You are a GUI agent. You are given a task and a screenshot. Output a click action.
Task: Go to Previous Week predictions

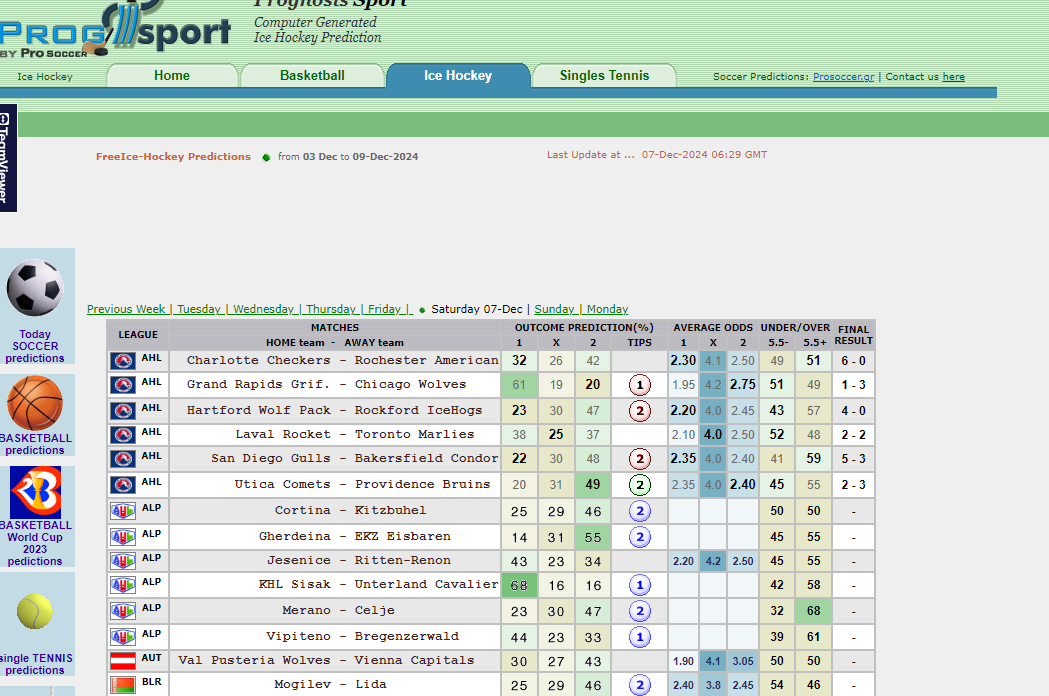(x=126, y=309)
